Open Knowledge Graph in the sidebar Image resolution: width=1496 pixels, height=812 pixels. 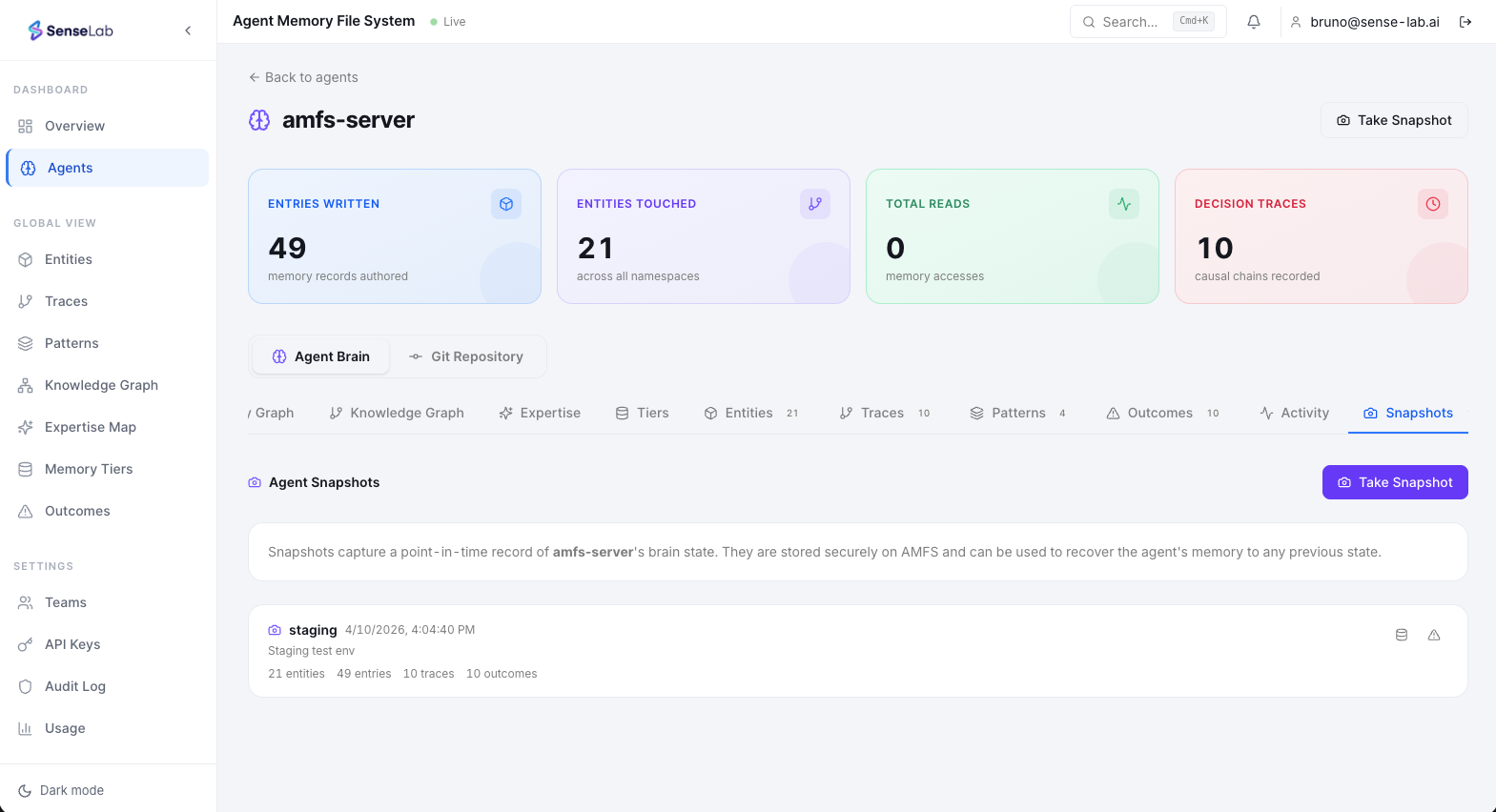(101, 385)
